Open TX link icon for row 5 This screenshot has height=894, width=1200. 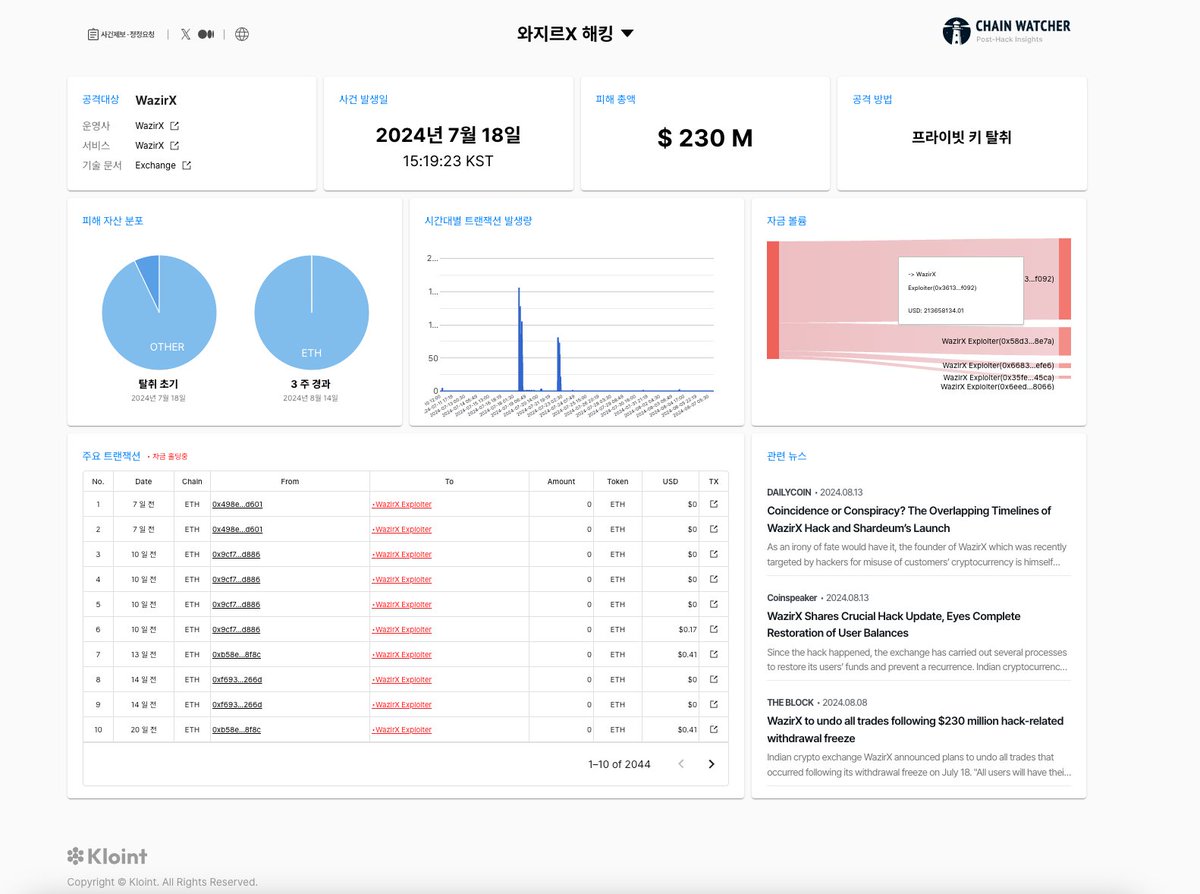pyautogui.click(x=713, y=604)
